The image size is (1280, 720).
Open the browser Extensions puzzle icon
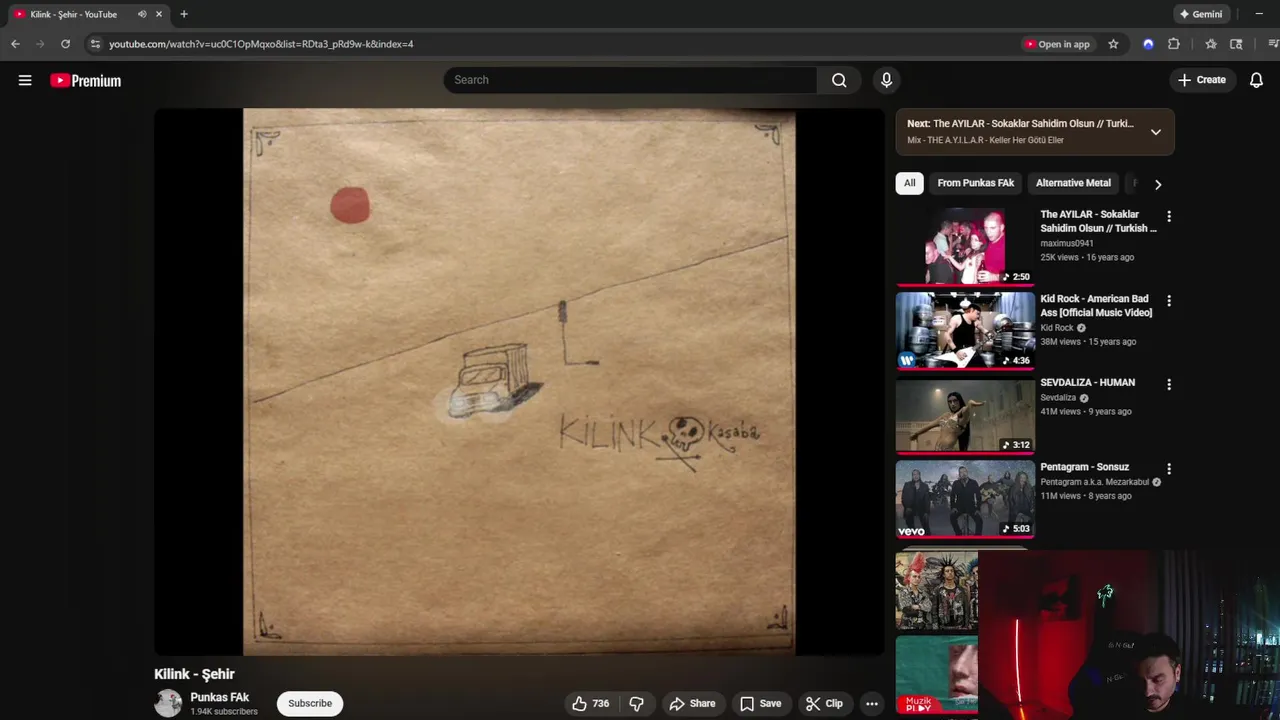(1174, 44)
